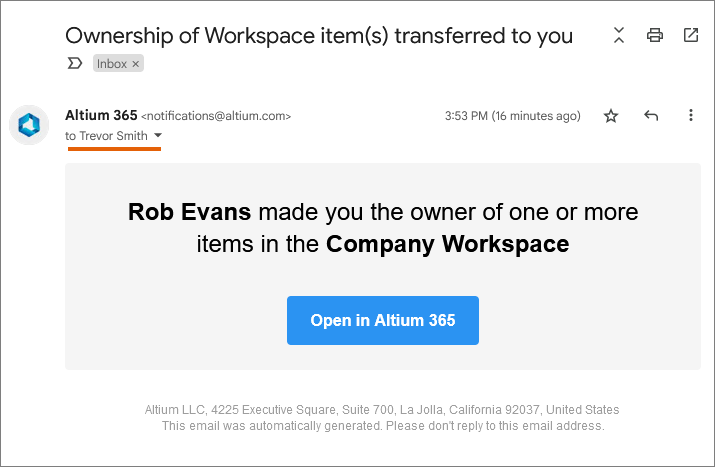
Task: Click the bold Company Workspace text
Action: pos(447,244)
